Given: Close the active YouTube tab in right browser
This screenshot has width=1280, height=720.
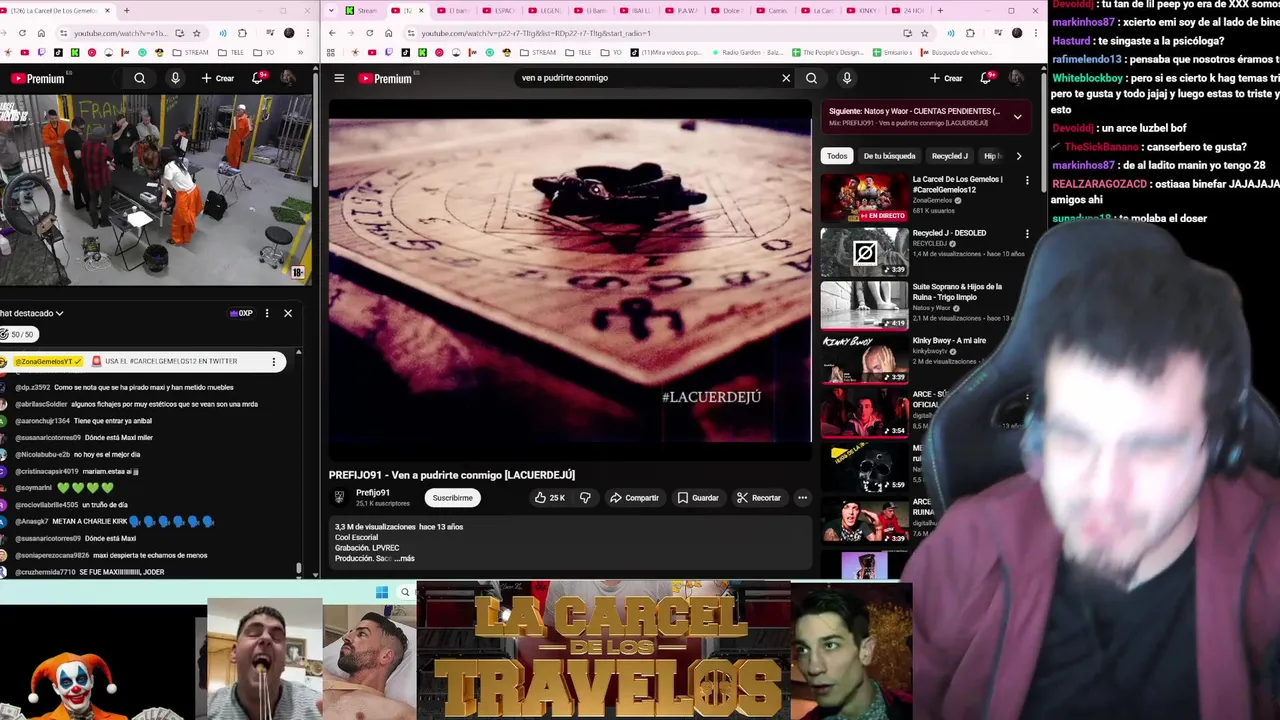Looking at the screenshot, I should tap(421, 10).
